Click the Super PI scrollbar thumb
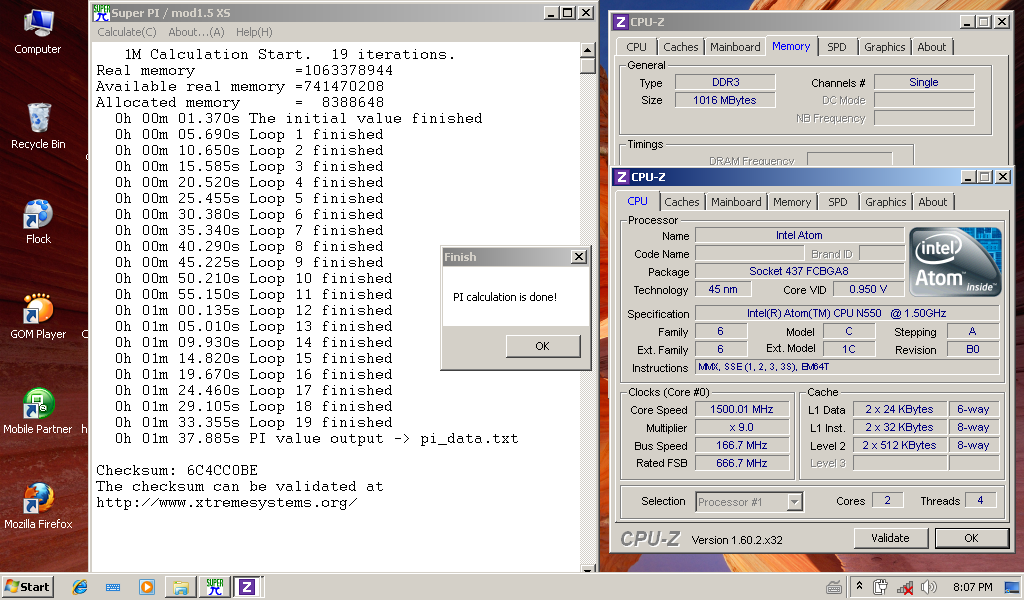The image size is (1024, 600). (587, 66)
